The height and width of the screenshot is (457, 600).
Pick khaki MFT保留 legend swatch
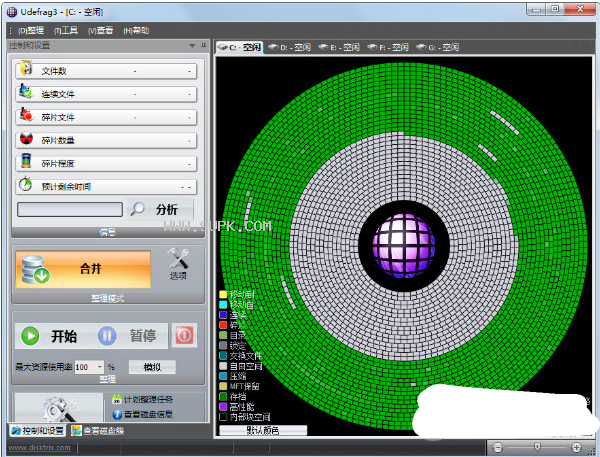tap(223, 386)
